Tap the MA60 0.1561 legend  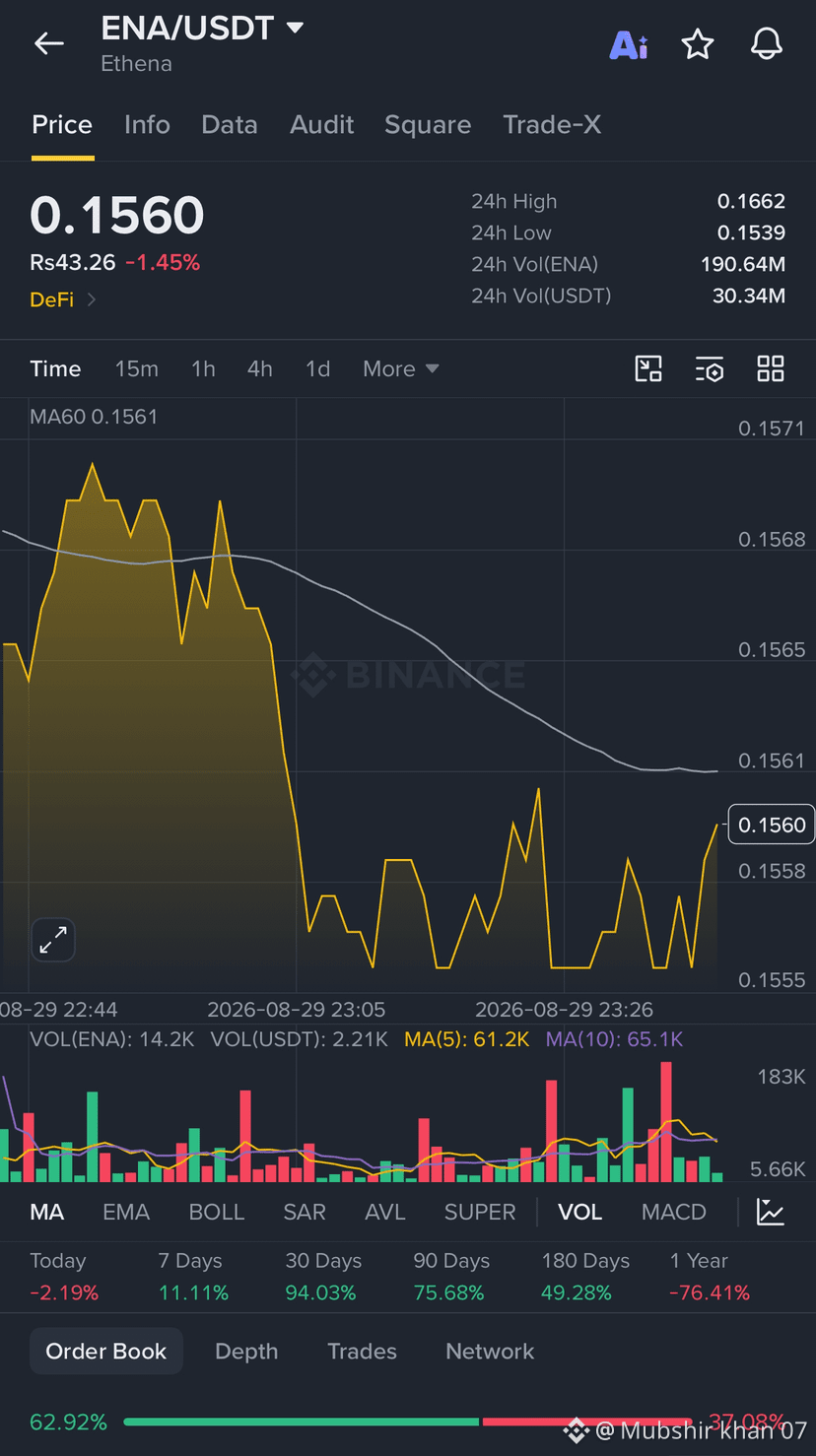[x=94, y=417]
